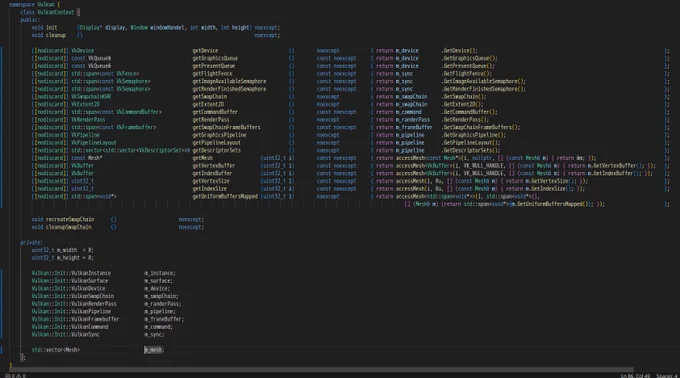Click the 'nullptr' argument in the getMesh body
This screenshot has height=378, width=680.
482,158
